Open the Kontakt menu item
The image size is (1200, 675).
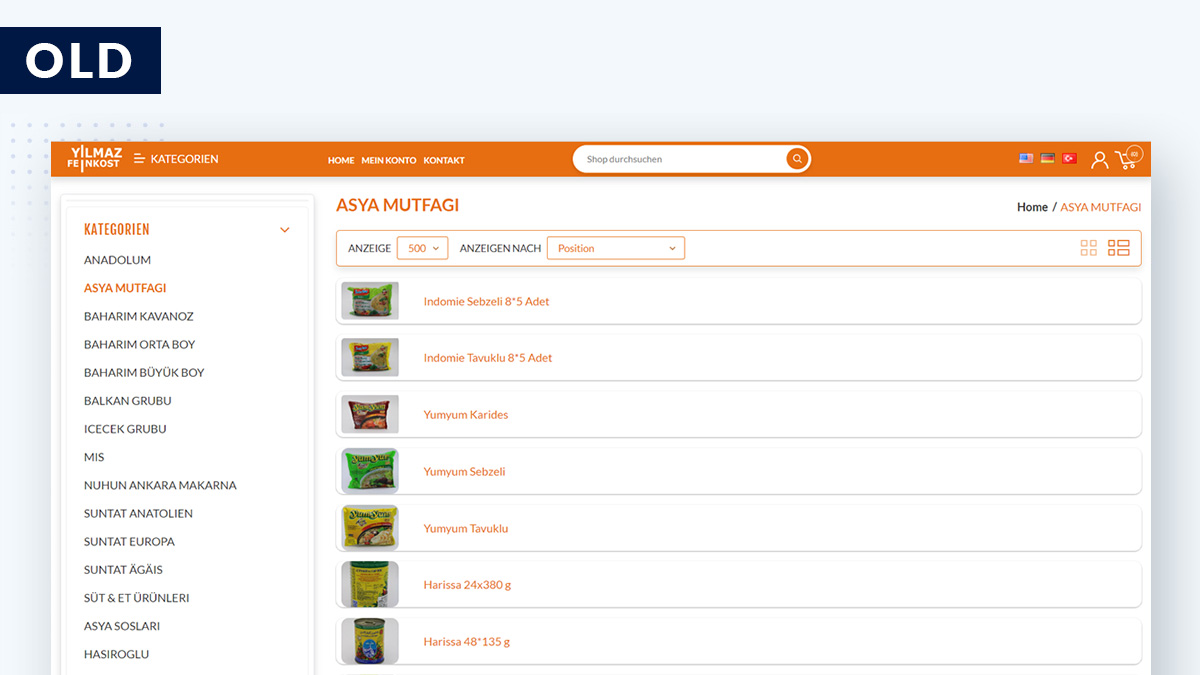click(444, 160)
